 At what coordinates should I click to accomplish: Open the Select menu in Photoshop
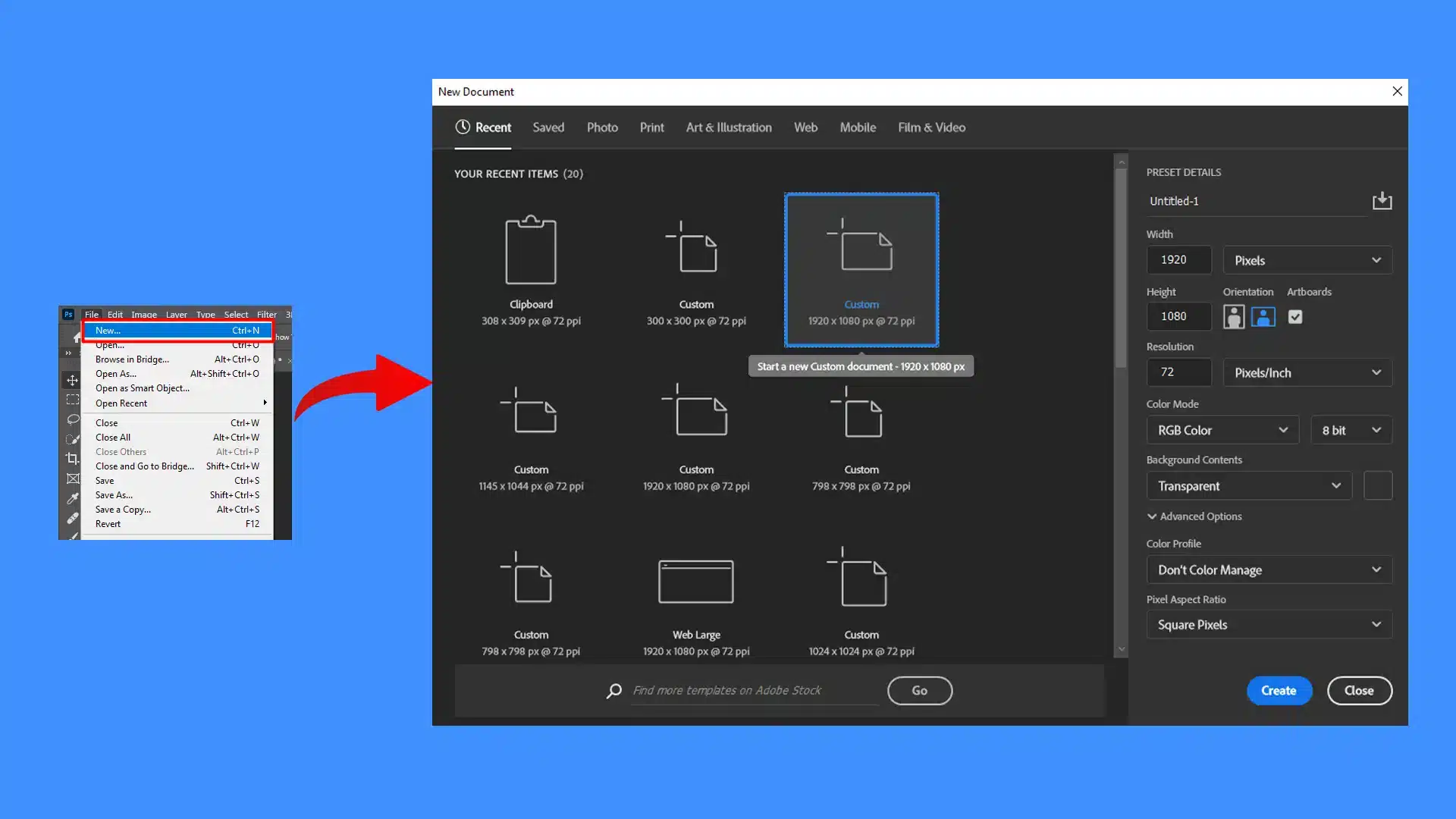pyautogui.click(x=236, y=314)
